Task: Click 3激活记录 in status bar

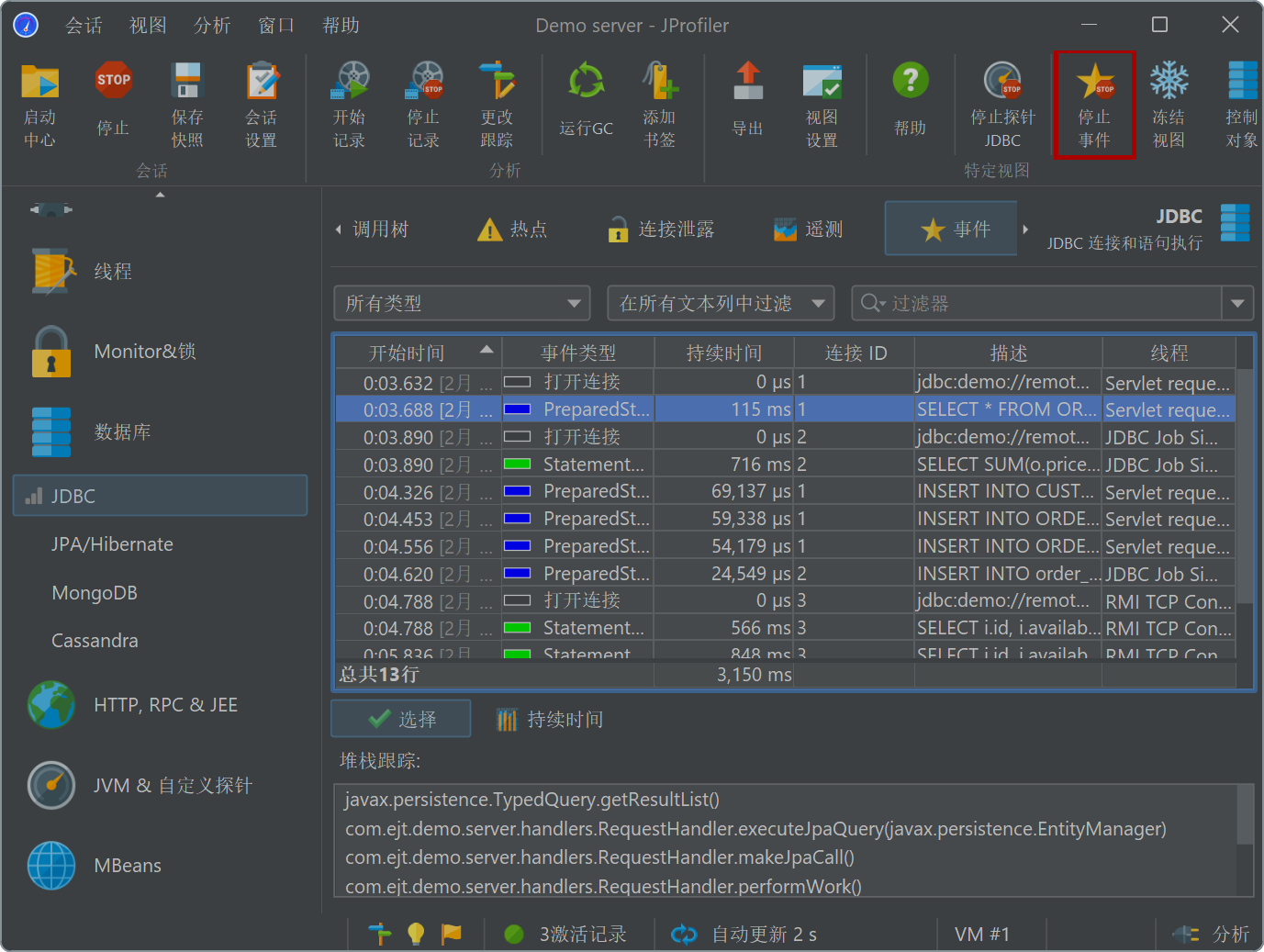Action: tap(565, 934)
